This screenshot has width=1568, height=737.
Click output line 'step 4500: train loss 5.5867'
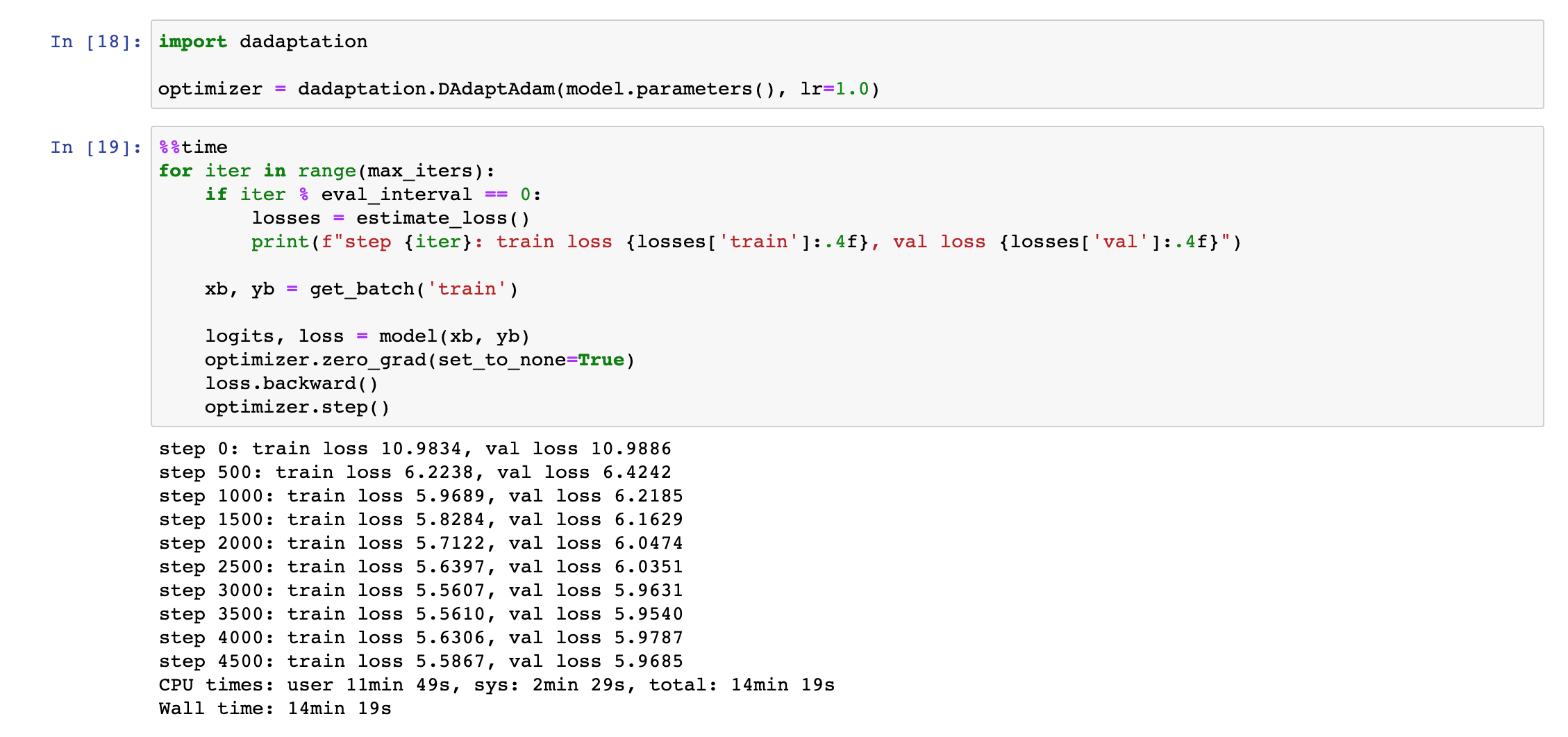(421, 661)
